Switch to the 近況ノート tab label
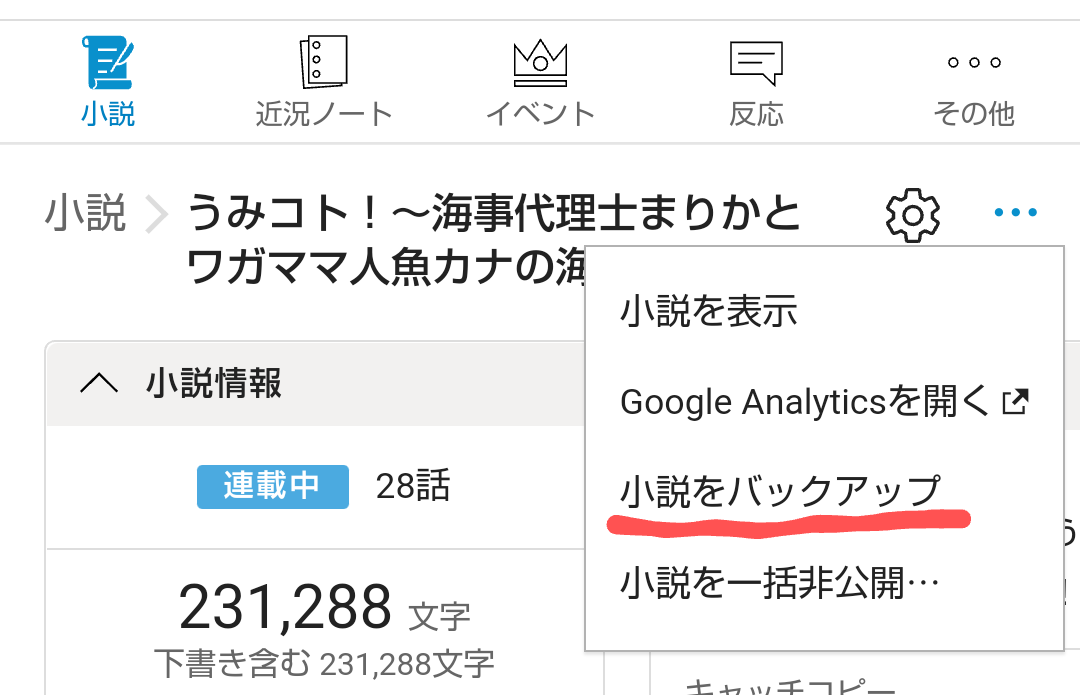The width and height of the screenshot is (1080, 695). (x=323, y=114)
